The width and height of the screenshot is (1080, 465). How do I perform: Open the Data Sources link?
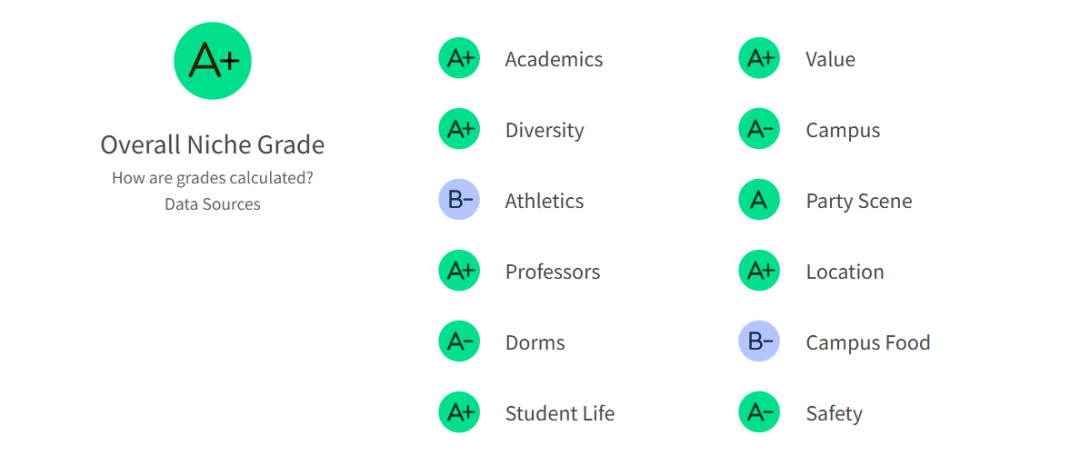point(212,204)
